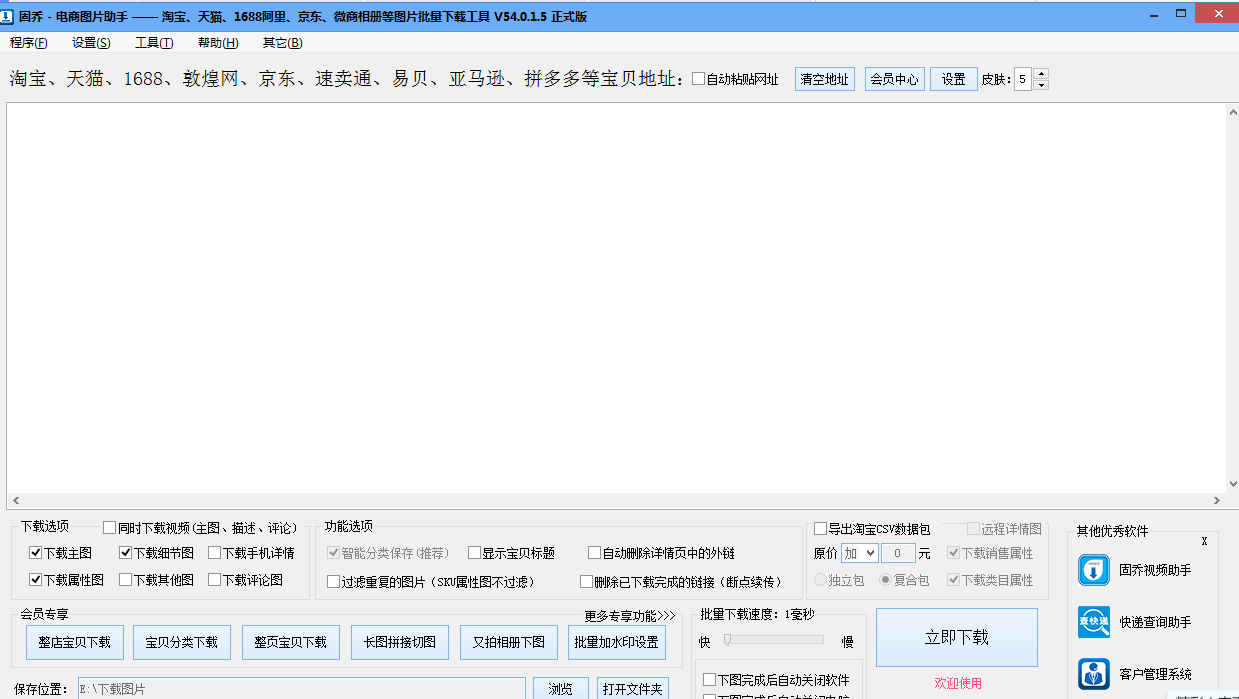The height and width of the screenshot is (699, 1239).
Task: Click the 整店宝贝下载 button
Action: [x=74, y=642]
